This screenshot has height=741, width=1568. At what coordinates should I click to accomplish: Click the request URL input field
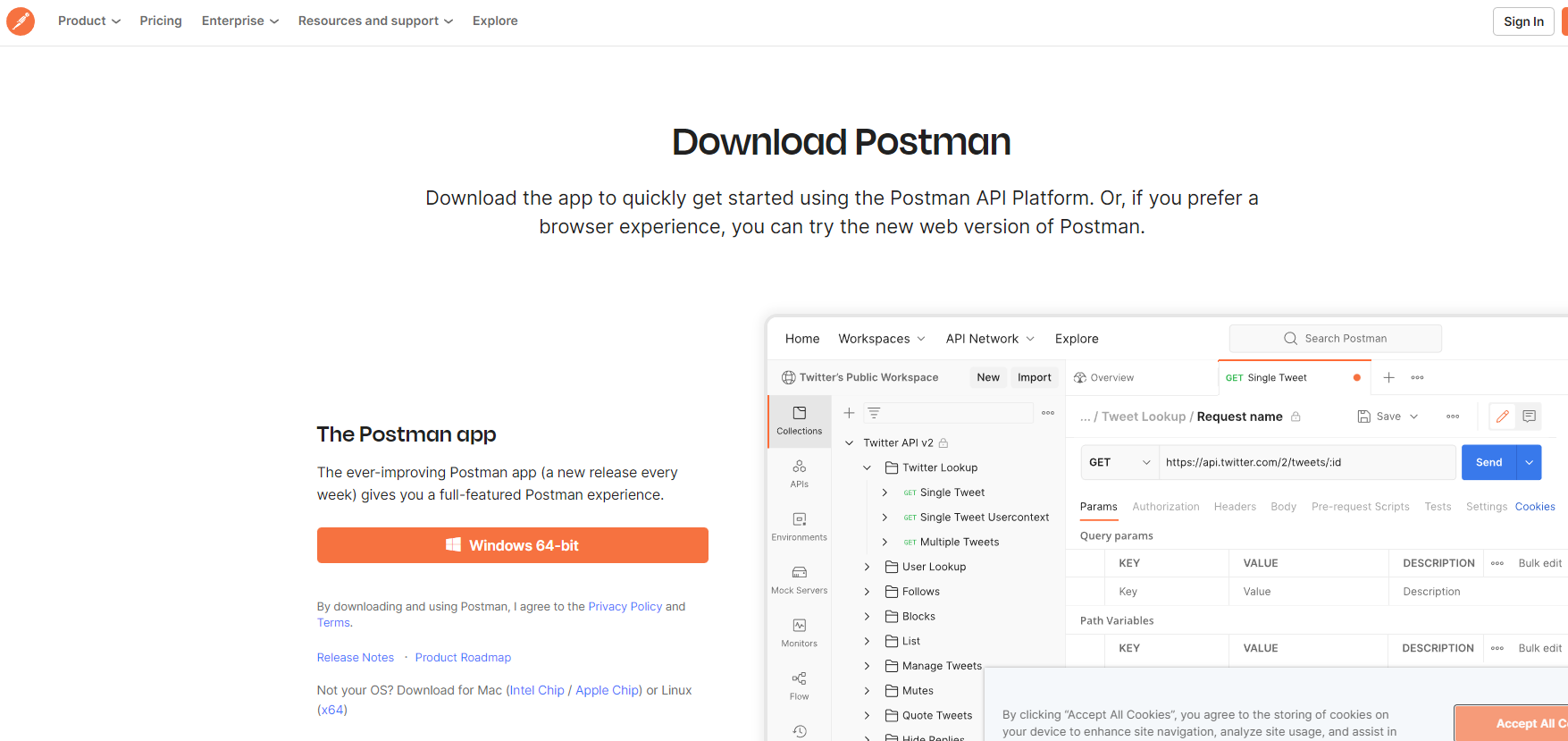pos(1308,462)
